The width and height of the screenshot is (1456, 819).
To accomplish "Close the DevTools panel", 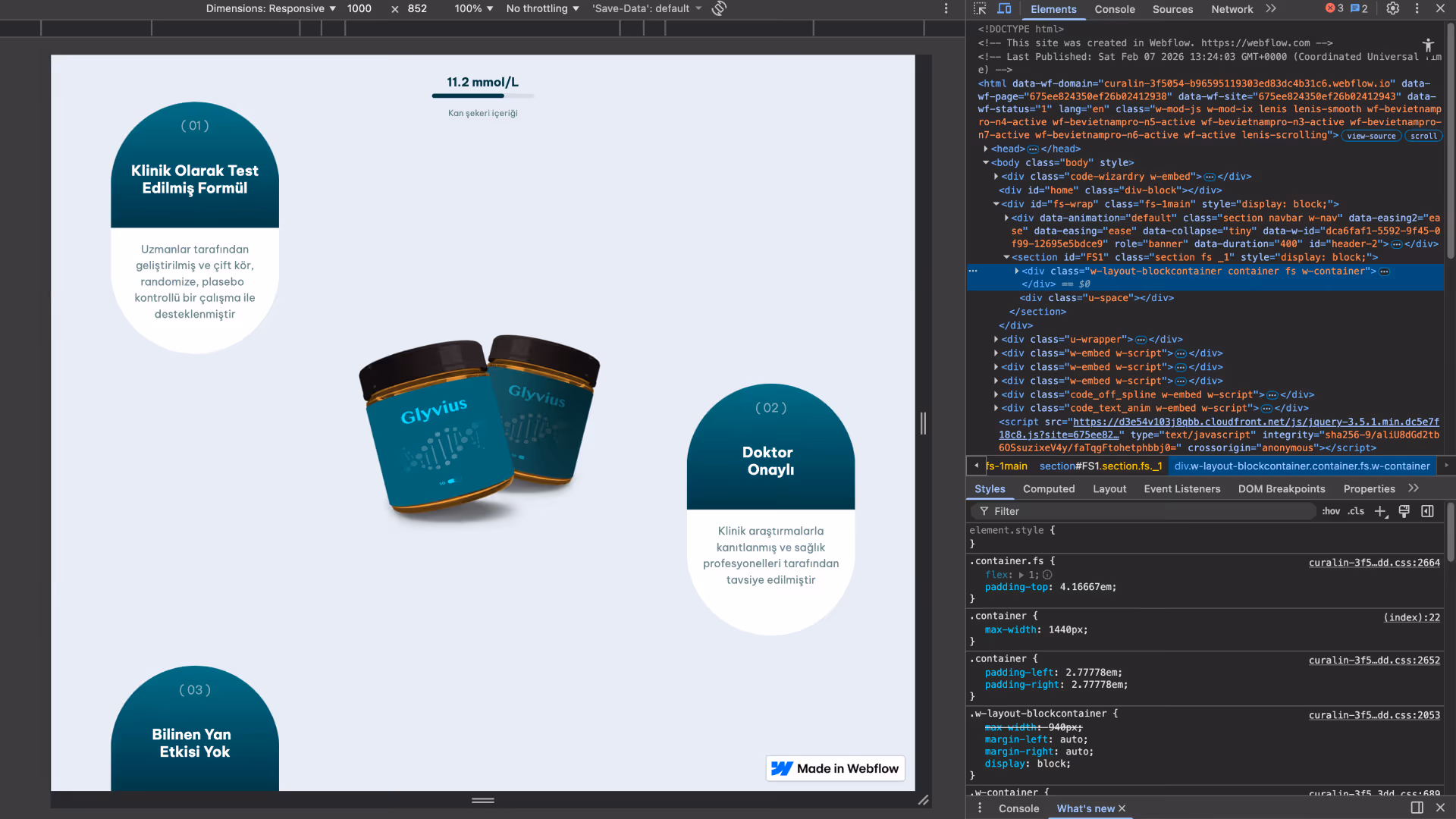I will click(x=1440, y=8).
